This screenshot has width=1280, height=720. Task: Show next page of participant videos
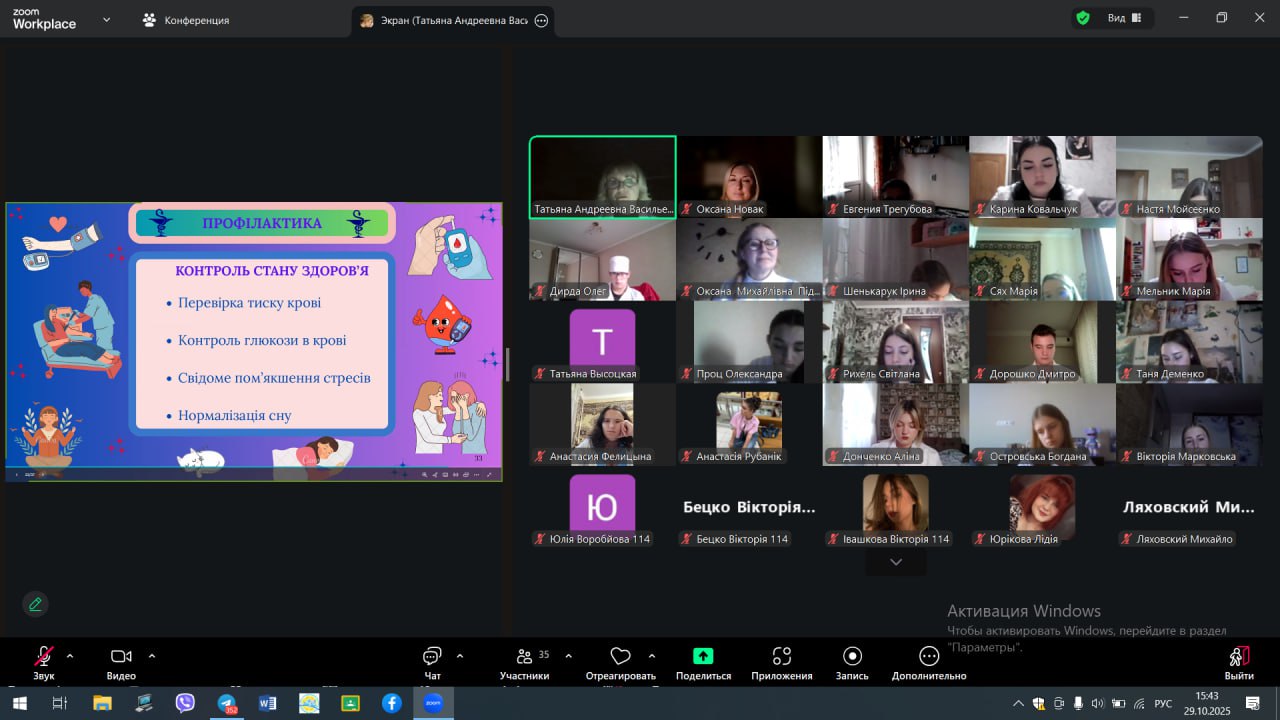895,562
